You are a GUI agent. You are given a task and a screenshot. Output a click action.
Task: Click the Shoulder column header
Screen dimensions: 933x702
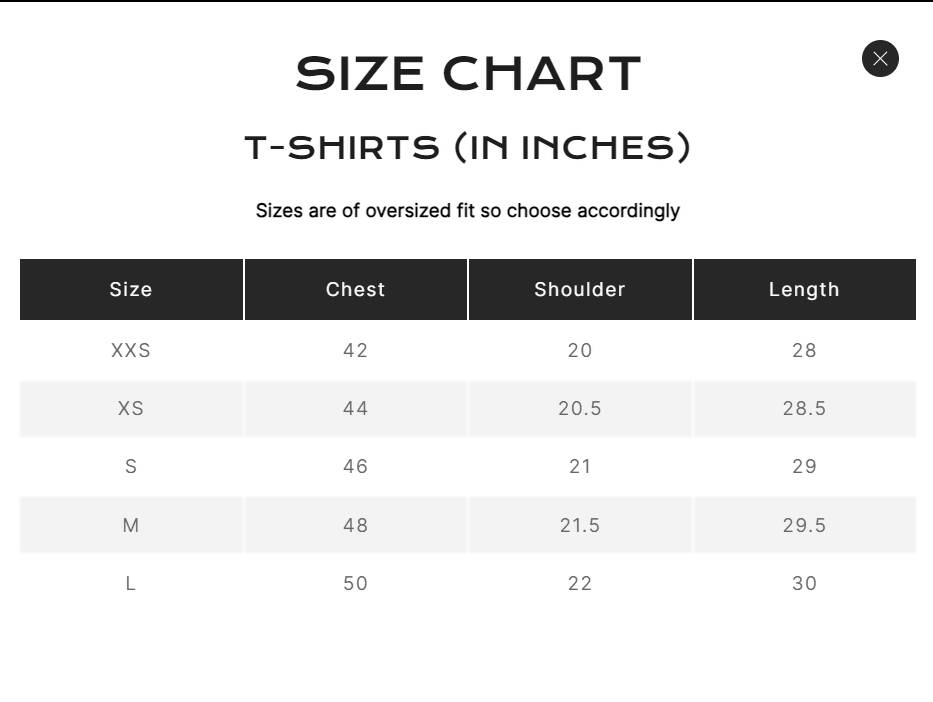pos(580,289)
